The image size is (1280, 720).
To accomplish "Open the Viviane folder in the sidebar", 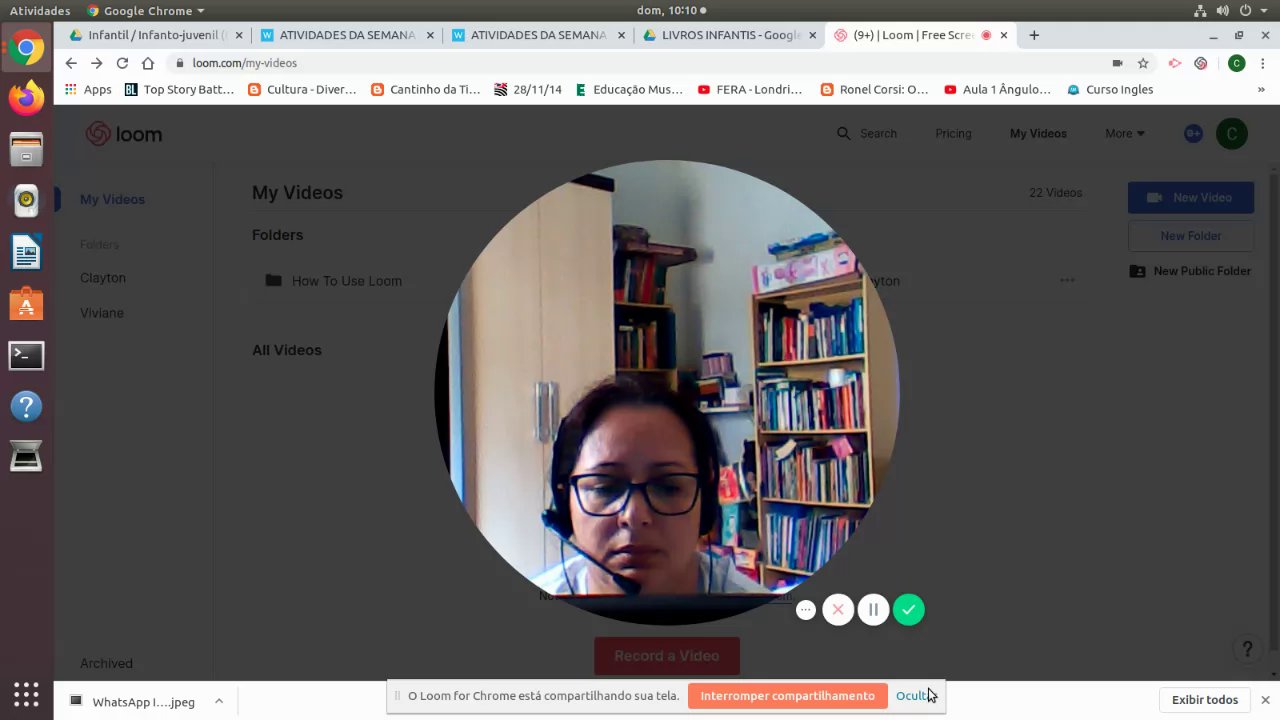I will pyautogui.click(x=102, y=313).
